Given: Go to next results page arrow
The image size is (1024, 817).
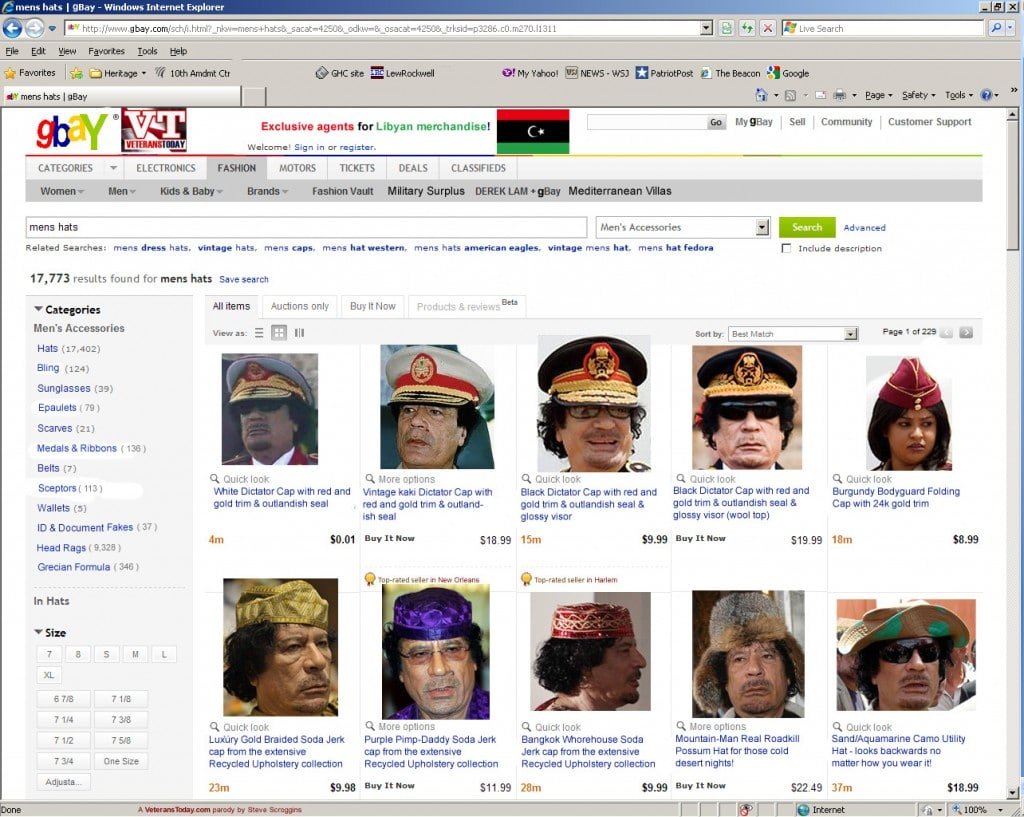Looking at the screenshot, I should 966,332.
